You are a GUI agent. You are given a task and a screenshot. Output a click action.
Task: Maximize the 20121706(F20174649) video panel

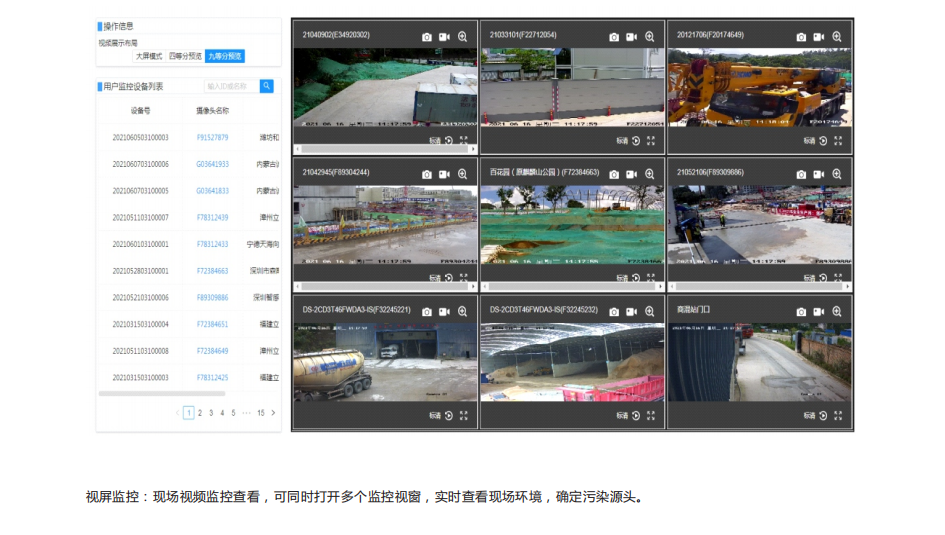coord(838,140)
